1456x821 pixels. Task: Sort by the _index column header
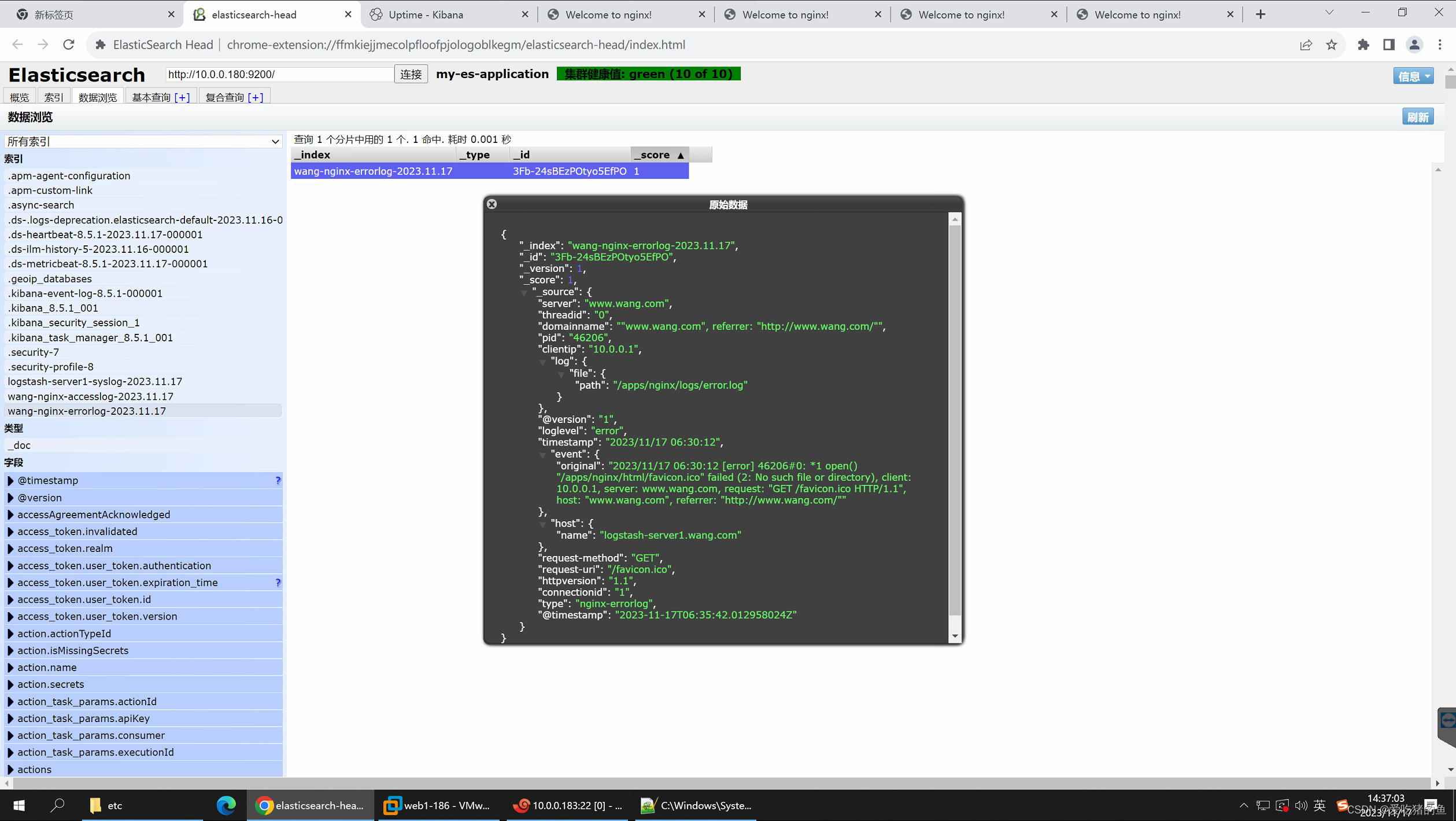(x=373, y=155)
